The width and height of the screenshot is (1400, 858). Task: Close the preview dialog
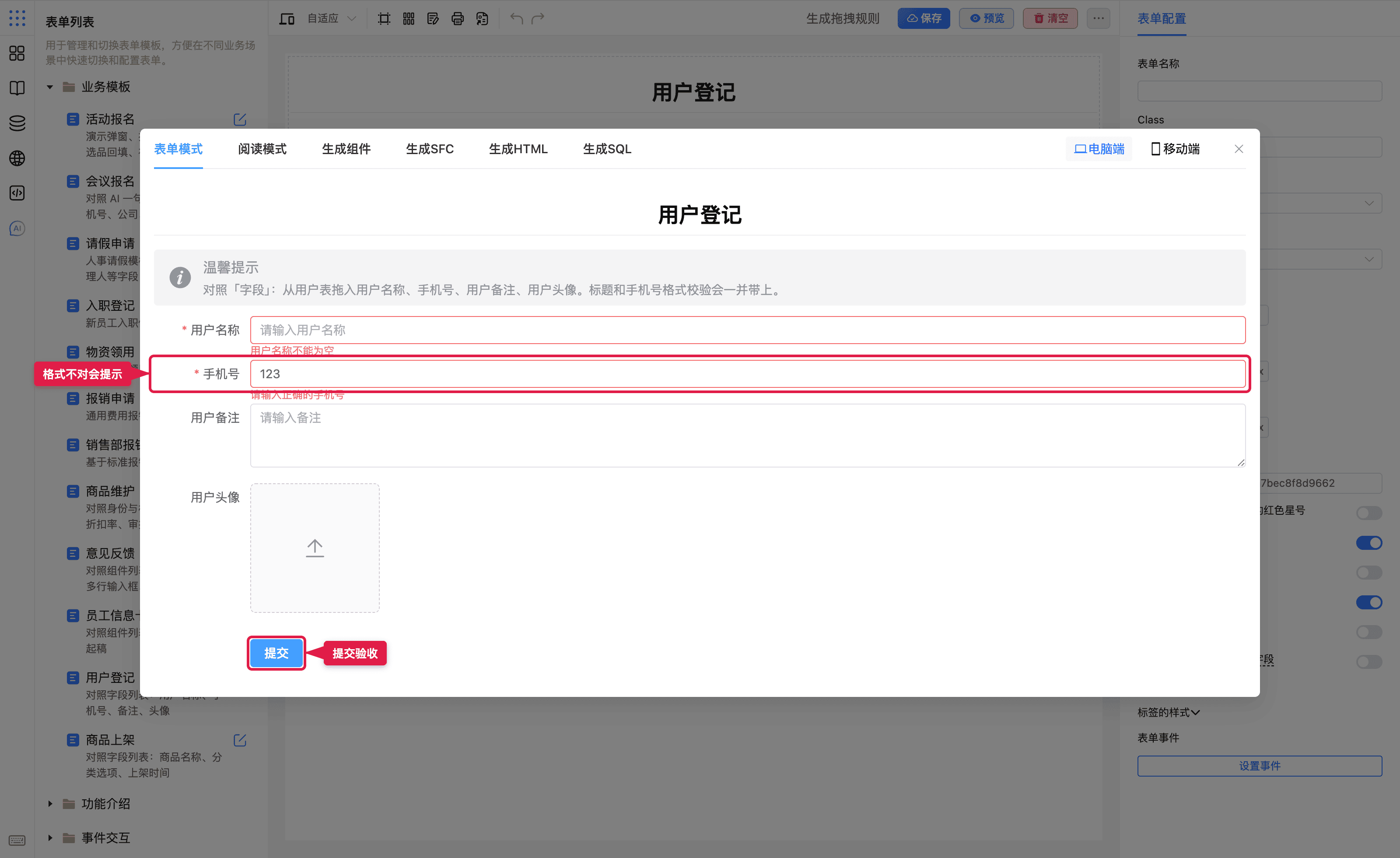pos(1239,149)
